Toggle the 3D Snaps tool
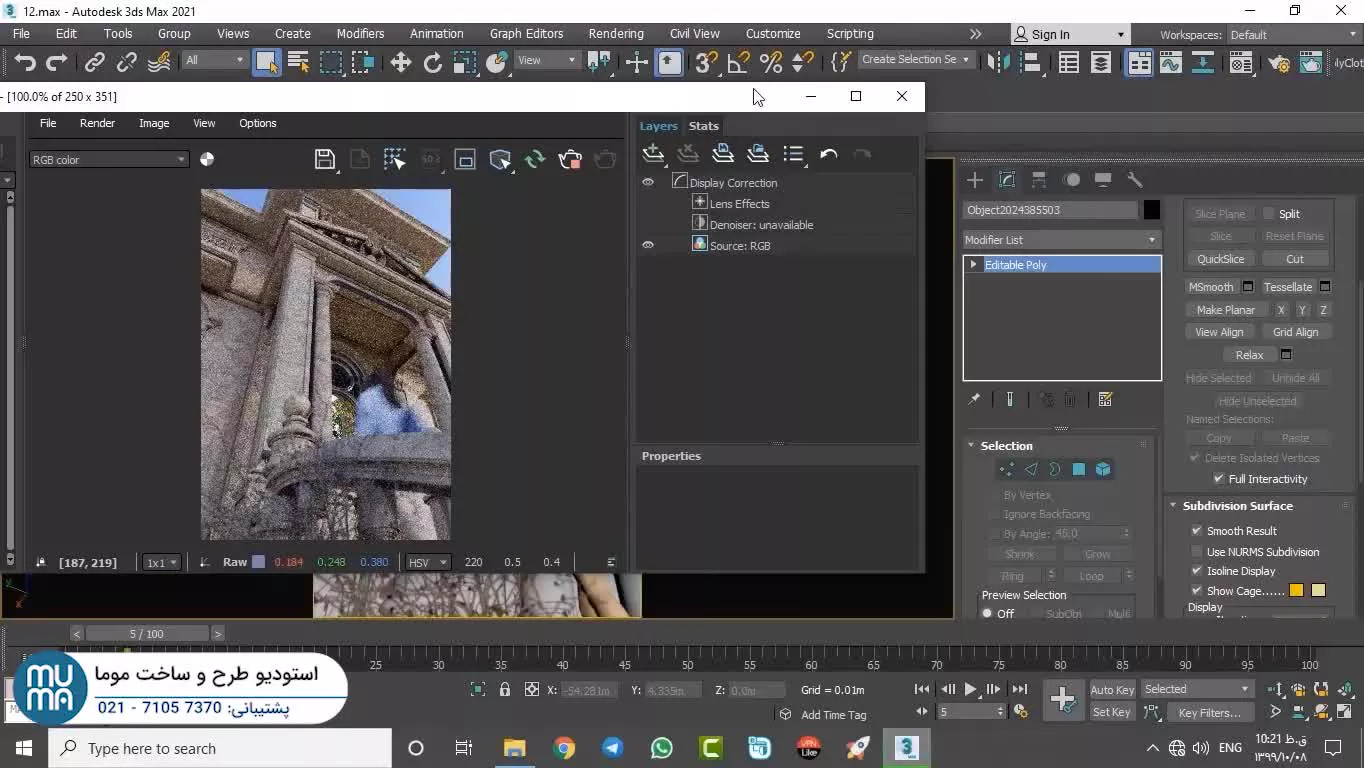The width and height of the screenshot is (1364, 768). 706,63
